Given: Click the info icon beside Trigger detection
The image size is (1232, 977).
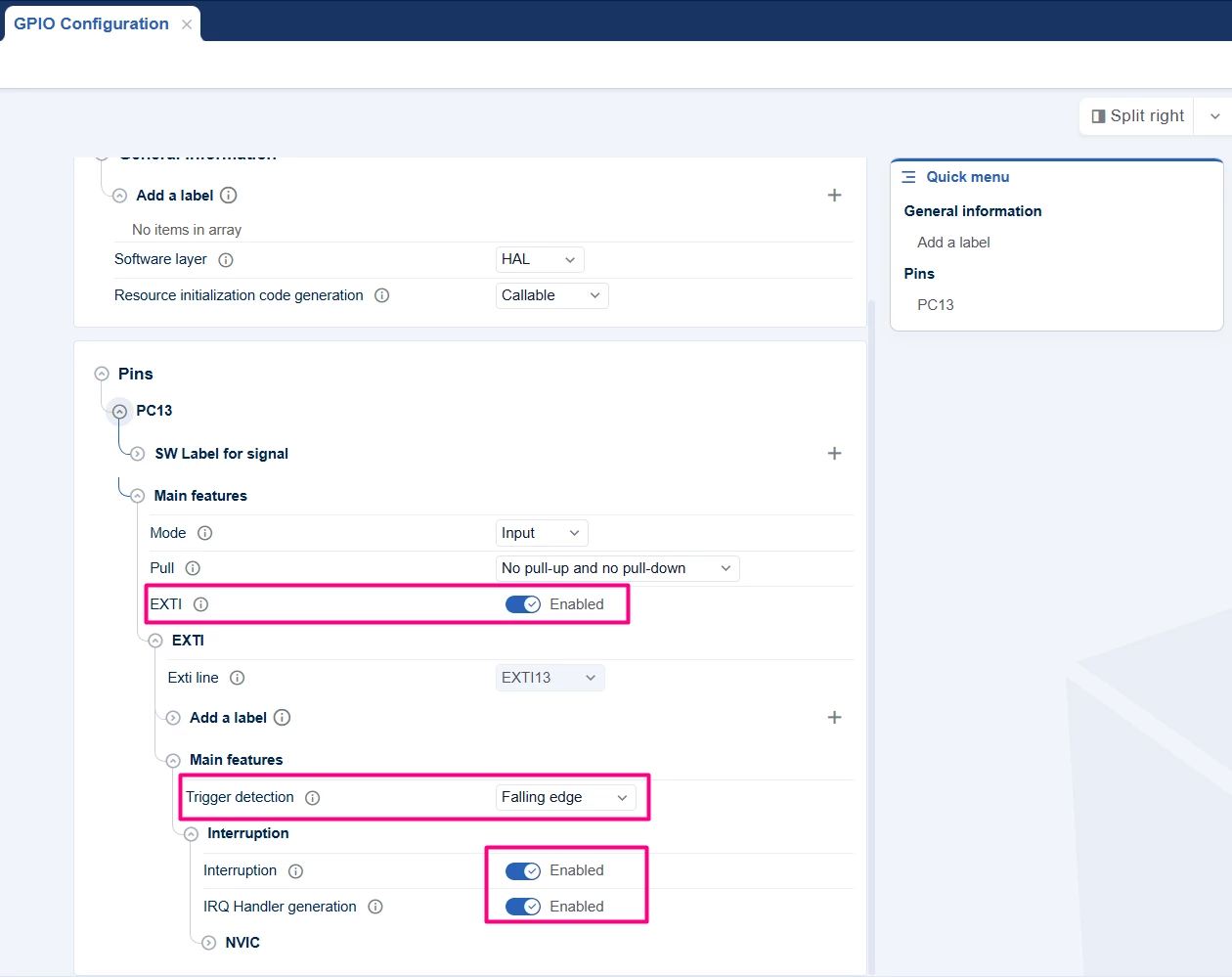Looking at the screenshot, I should [x=313, y=798].
